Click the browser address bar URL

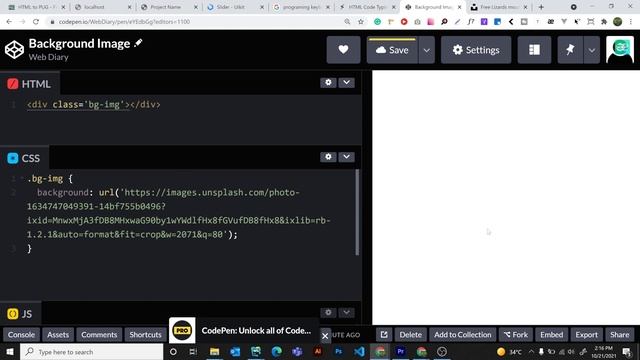(124, 22)
